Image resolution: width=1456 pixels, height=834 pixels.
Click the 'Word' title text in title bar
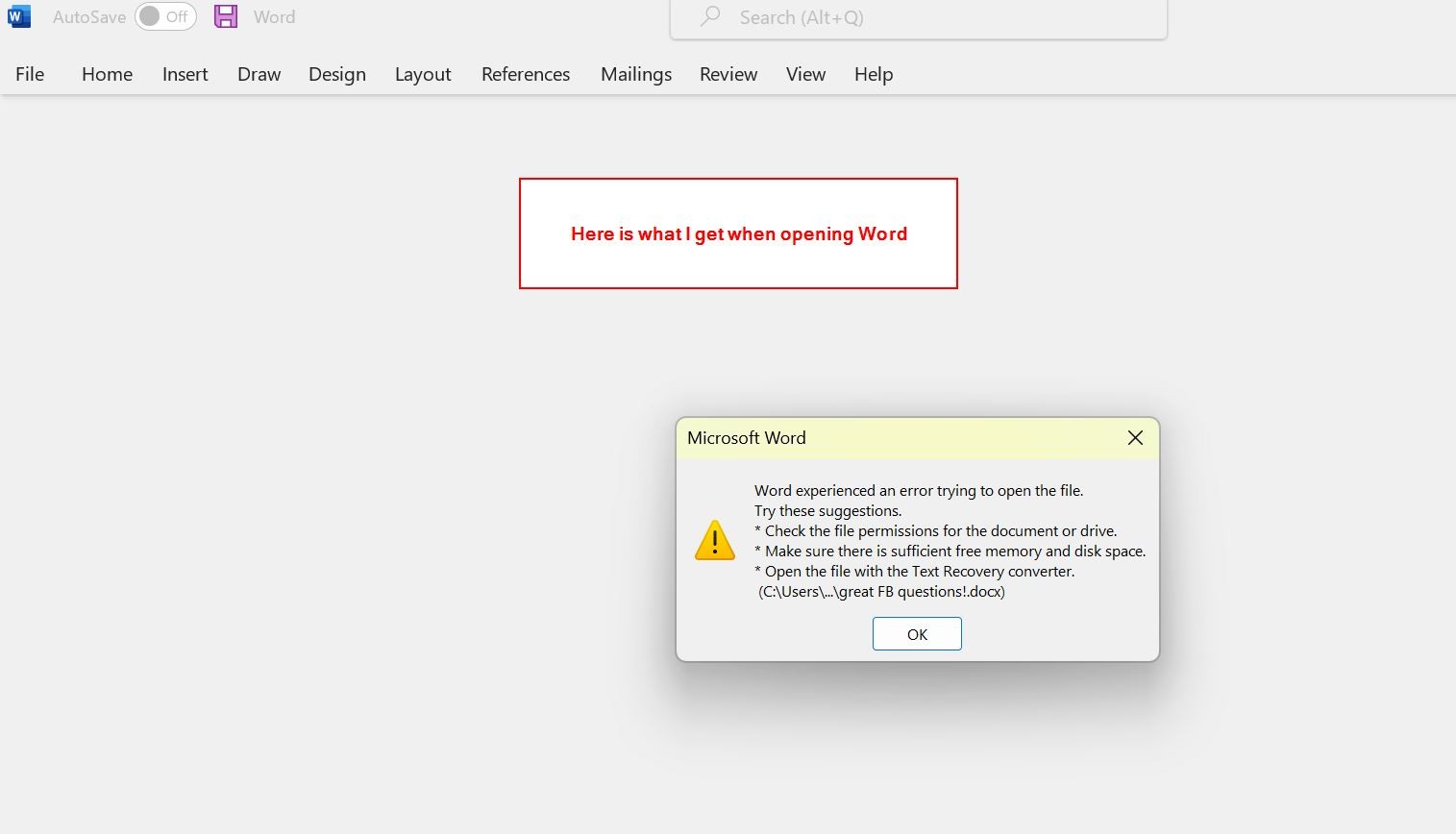point(275,17)
